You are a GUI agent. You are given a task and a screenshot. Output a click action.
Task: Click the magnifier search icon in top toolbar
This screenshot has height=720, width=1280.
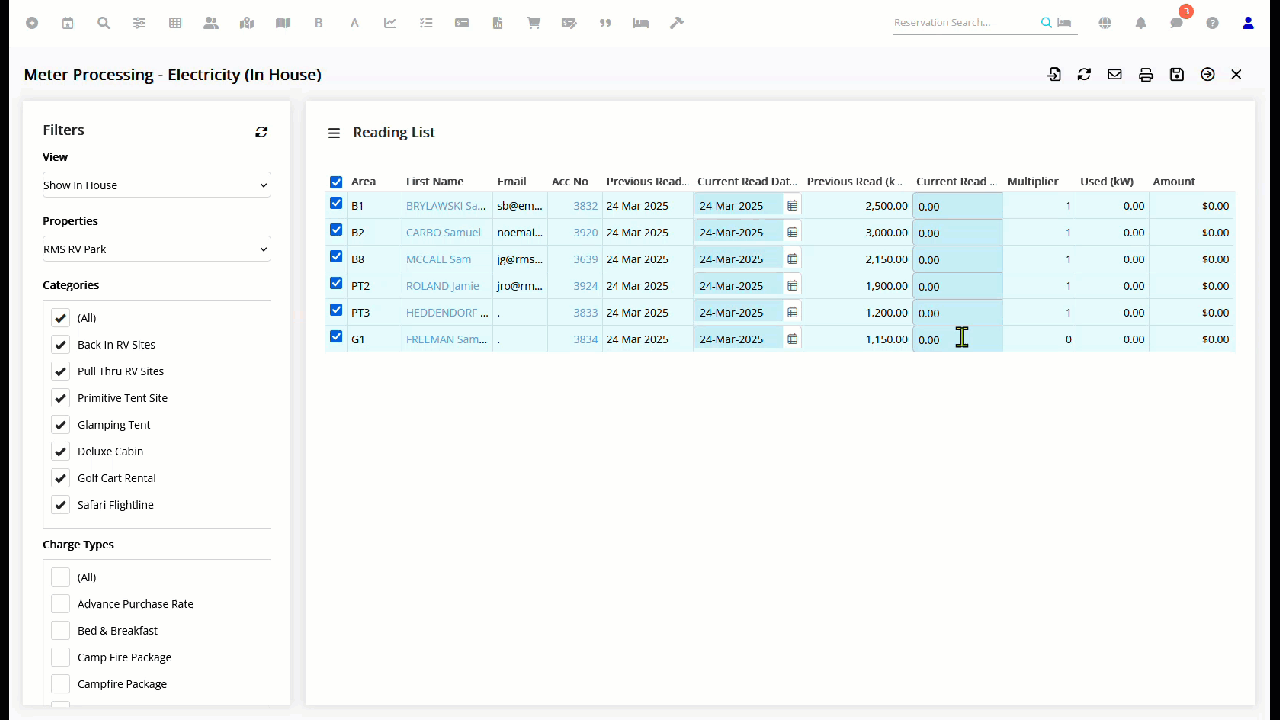click(103, 23)
